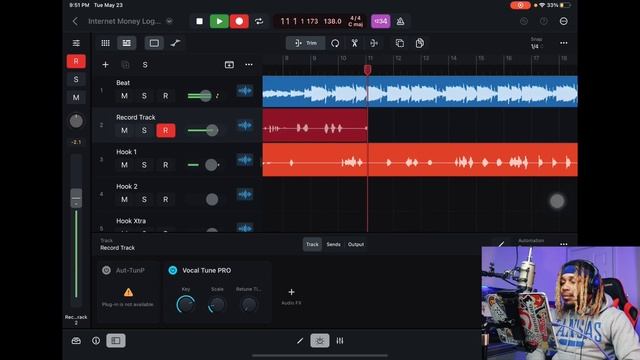Toggle the purple count-in button
The width and height of the screenshot is (640, 360).
380,21
